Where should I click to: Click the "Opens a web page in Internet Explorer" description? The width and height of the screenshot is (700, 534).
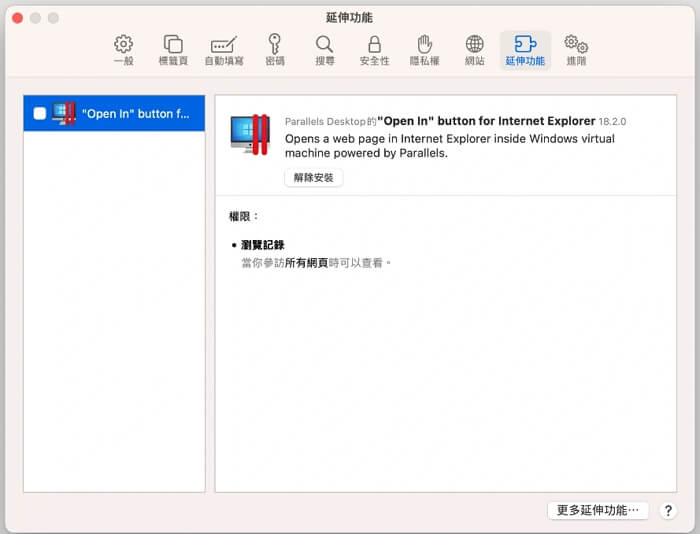450,146
